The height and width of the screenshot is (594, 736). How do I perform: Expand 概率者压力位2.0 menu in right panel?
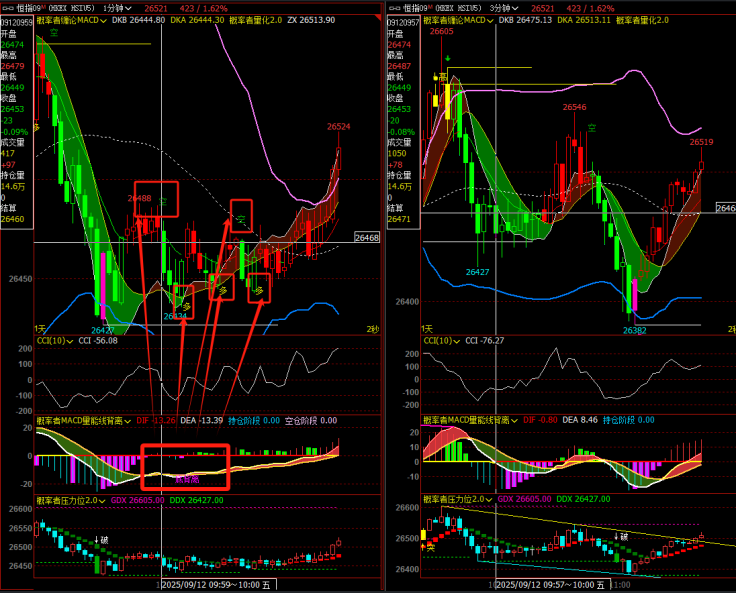pyautogui.click(x=490, y=499)
